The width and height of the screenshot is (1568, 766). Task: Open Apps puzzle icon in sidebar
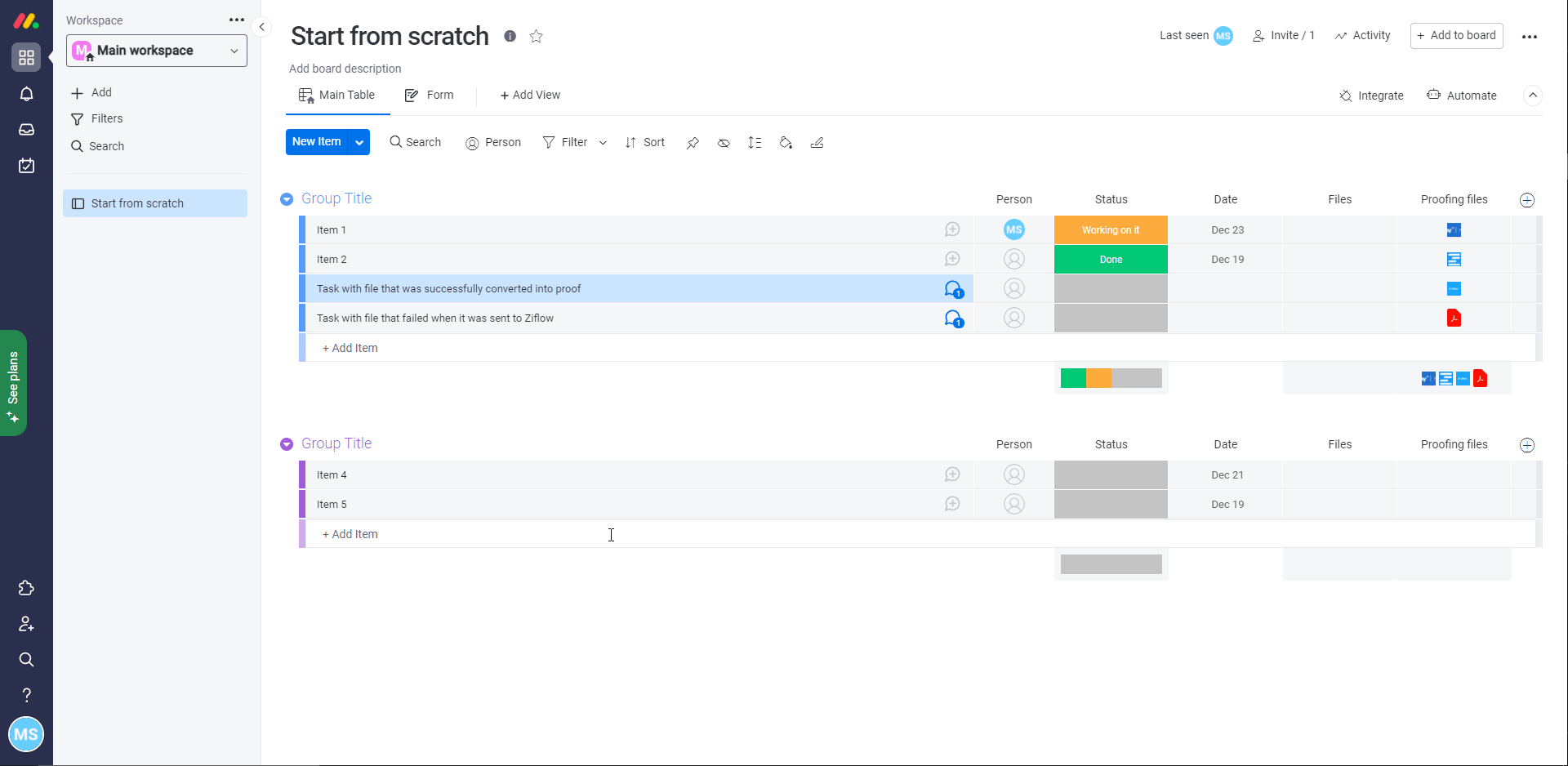pos(26,588)
